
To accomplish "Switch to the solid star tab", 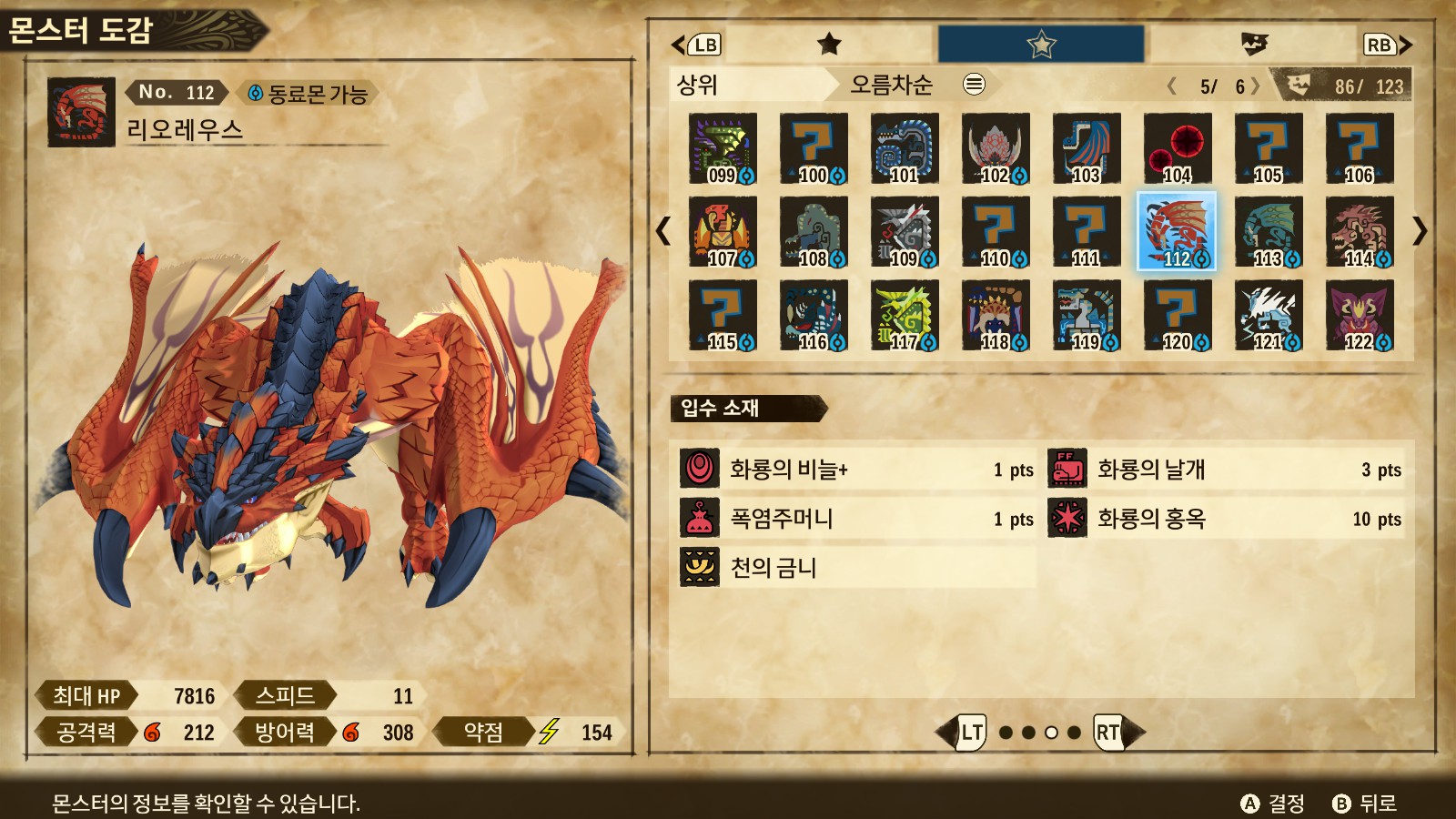I will [829, 44].
